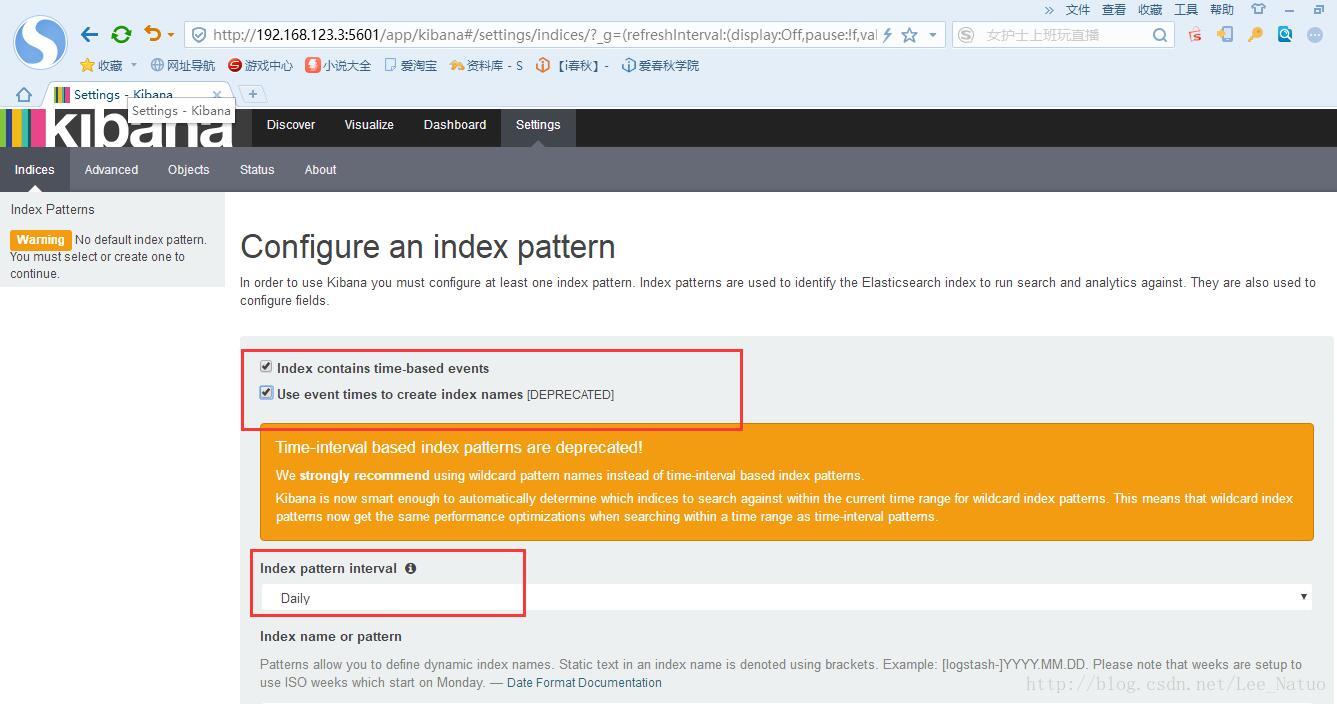Click the Index name or pattern label

pos(331,636)
